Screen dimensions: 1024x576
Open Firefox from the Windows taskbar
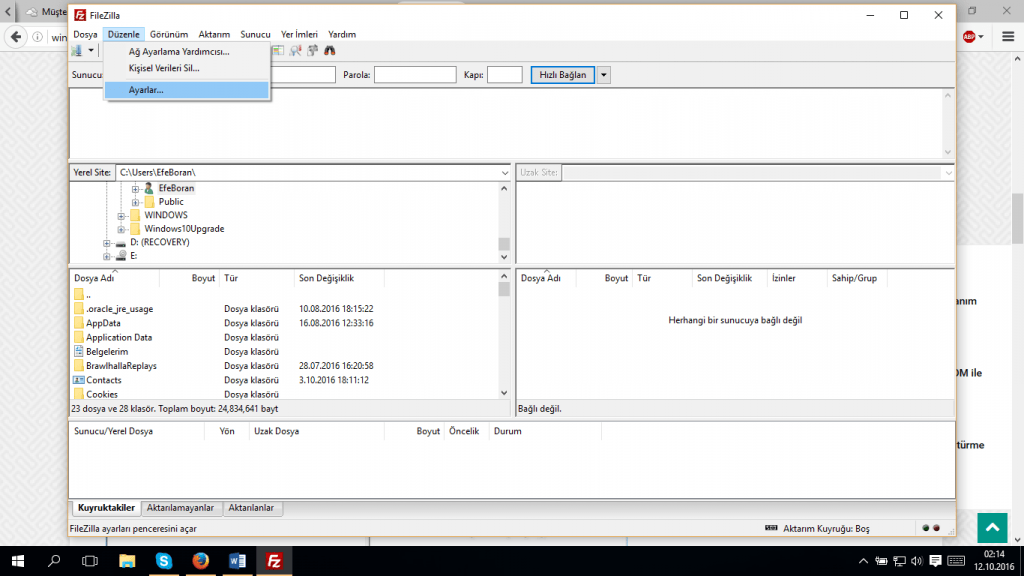[200, 561]
